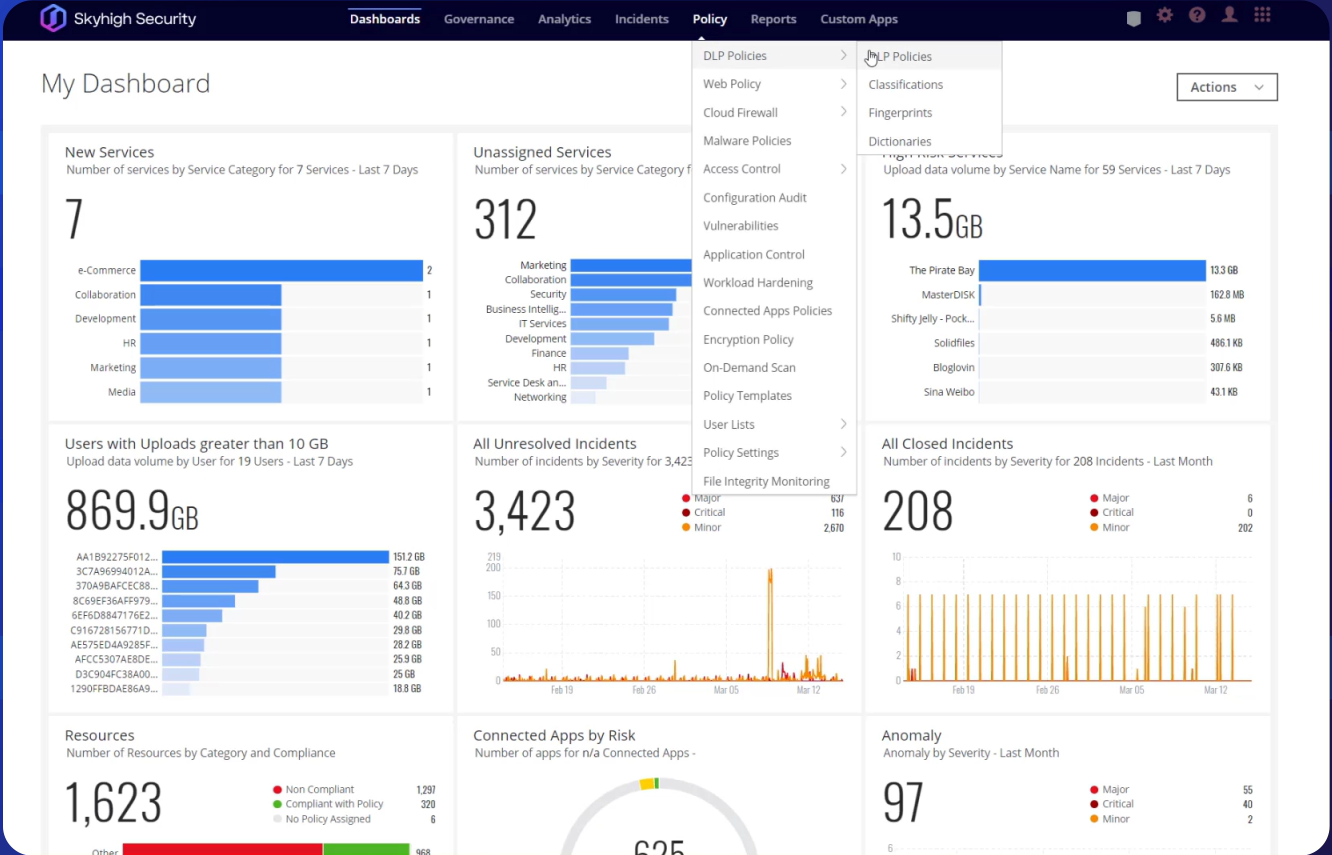Click the Dashboards tab
Viewport: 1332px width, 855px height.
pos(384,18)
